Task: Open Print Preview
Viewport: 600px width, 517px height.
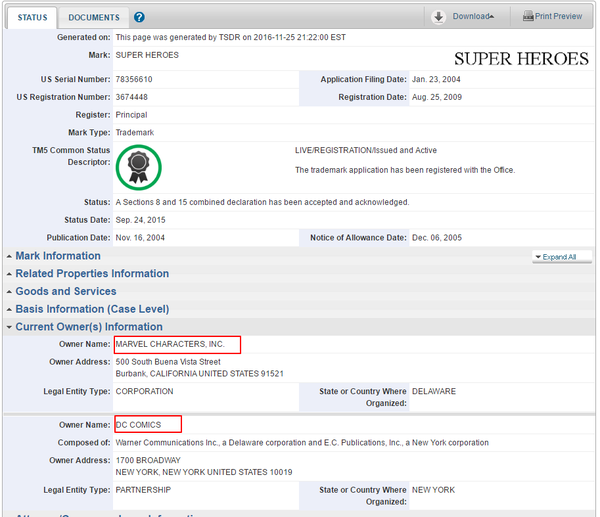Action: pyautogui.click(x=558, y=16)
